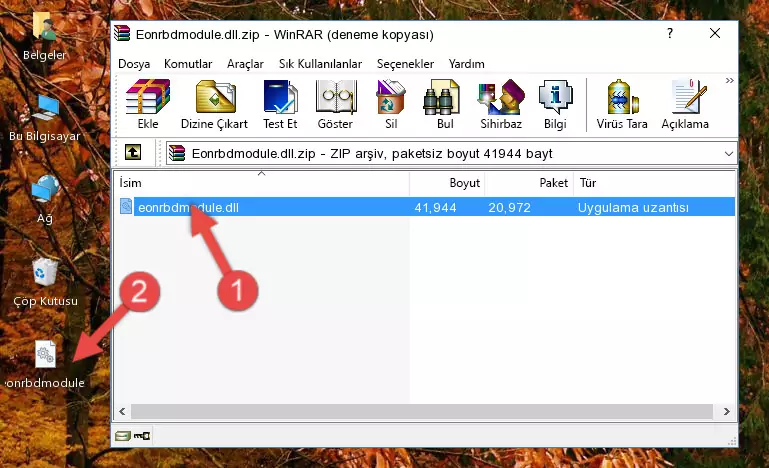
Task: Click the WinRAR title bar help question mark
Action: tap(670, 33)
